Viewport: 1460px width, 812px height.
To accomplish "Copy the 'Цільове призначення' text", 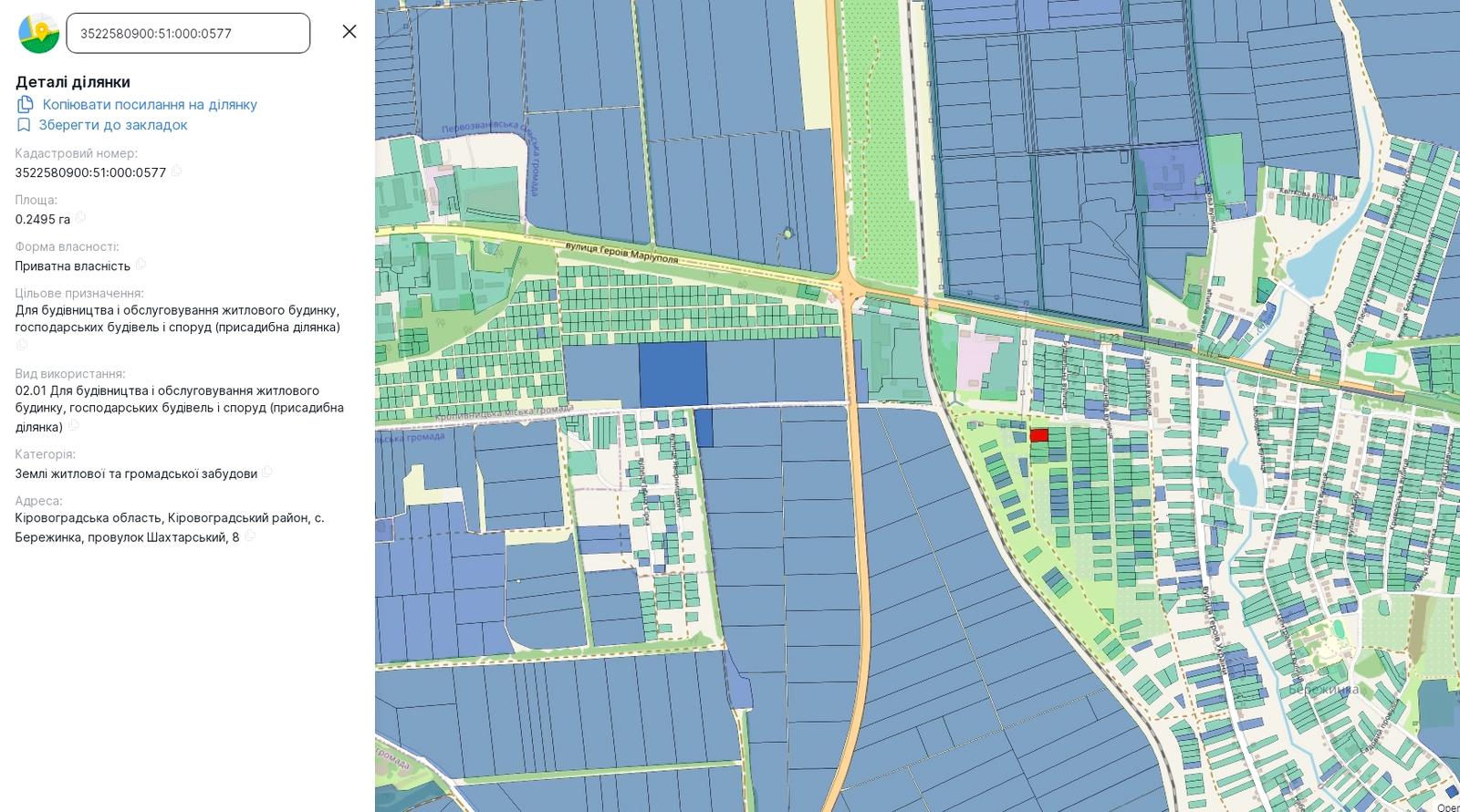I will click(22, 344).
